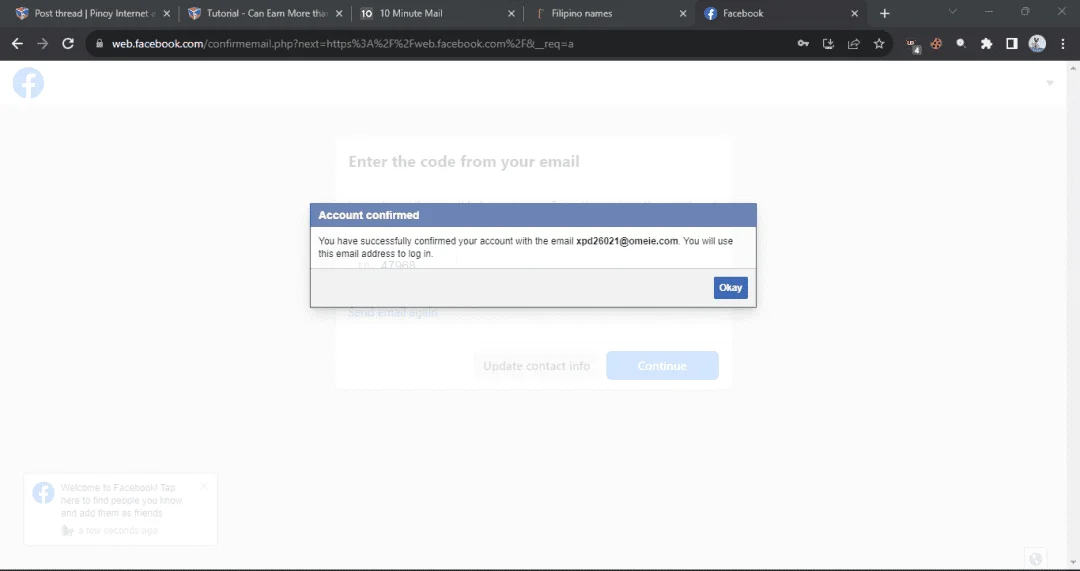Click the Facebook logo at top left
1080x571 pixels.
point(28,83)
